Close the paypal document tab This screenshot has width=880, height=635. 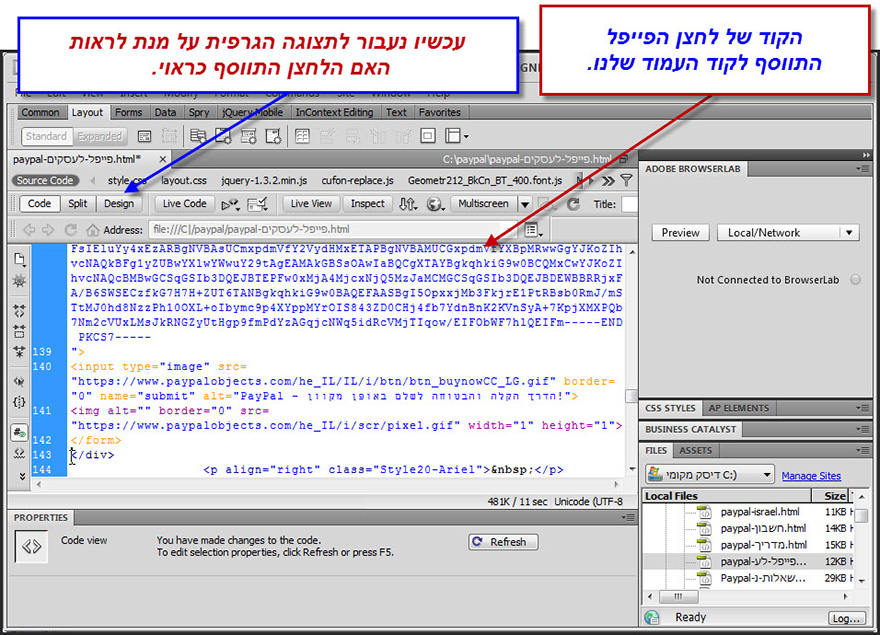pos(162,159)
